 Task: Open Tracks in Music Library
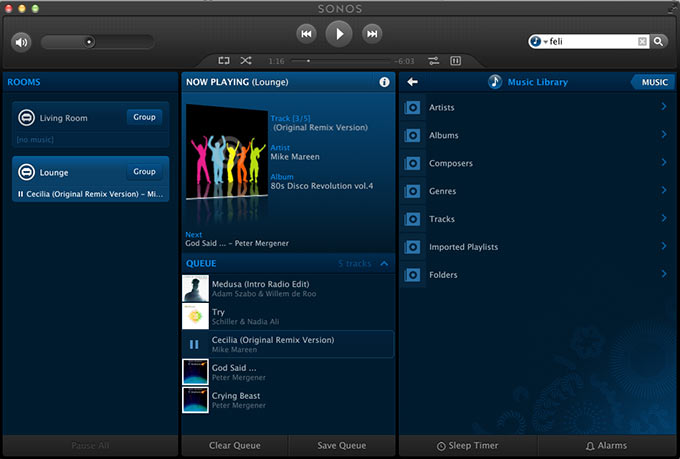pyautogui.click(x=537, y=219)
